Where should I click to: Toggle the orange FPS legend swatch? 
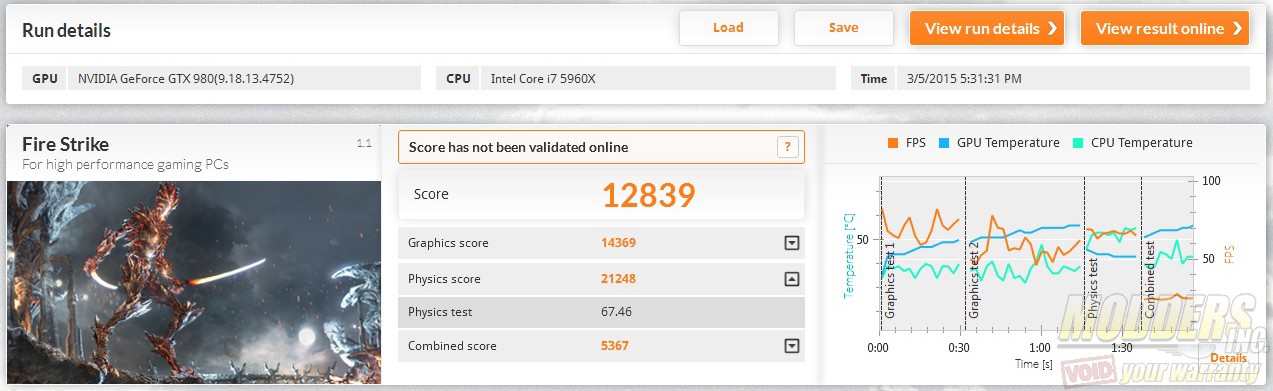click(x=891, y=143)
